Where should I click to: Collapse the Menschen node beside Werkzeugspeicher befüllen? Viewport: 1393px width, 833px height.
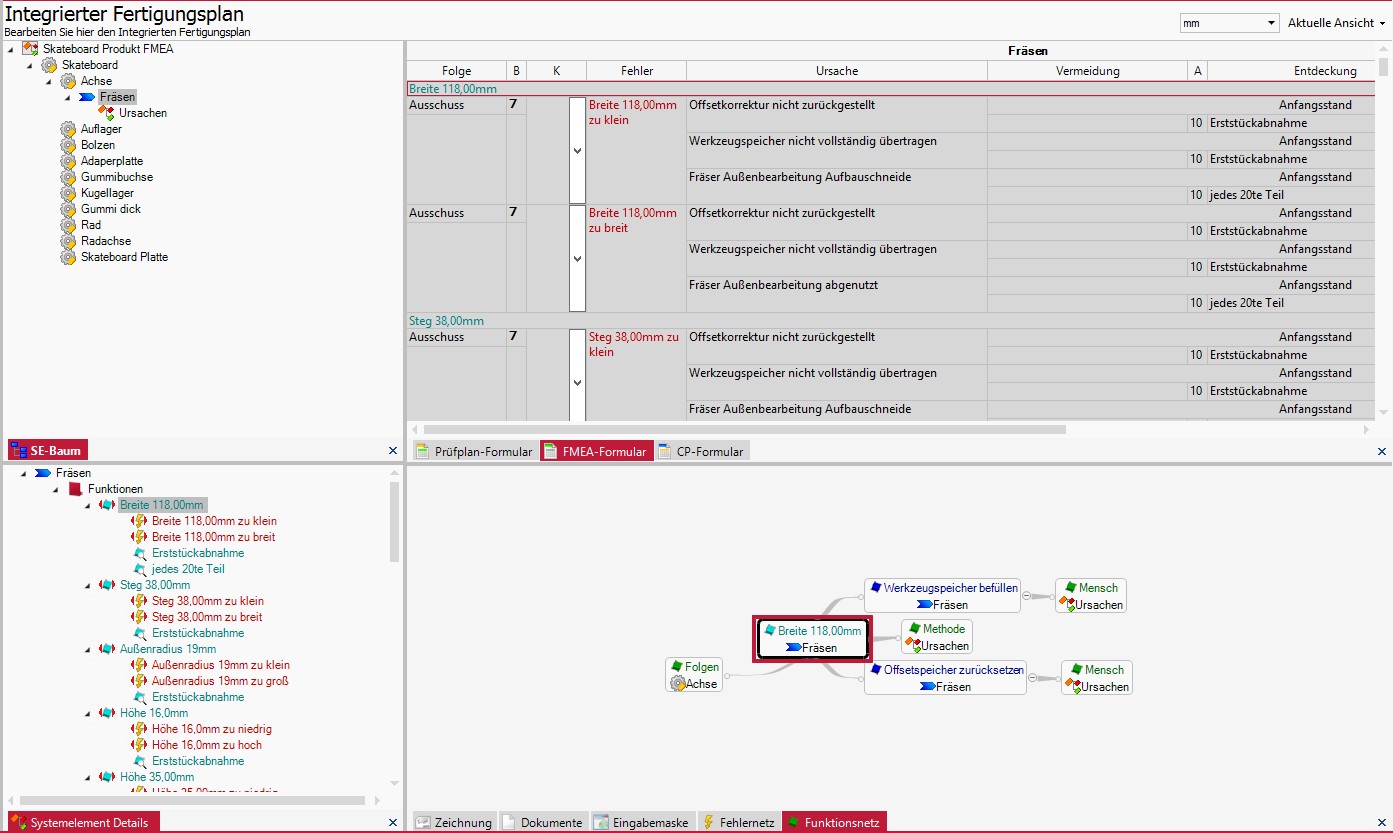(1026, 596)
